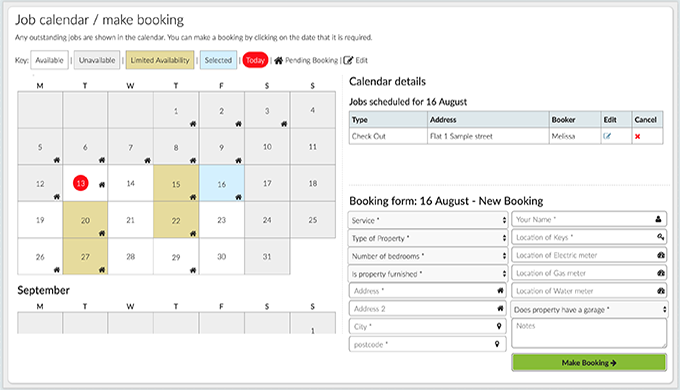Screen dimensions: 680x390
Task: Click person icon in Your Name field
Action: coord(658,219)
